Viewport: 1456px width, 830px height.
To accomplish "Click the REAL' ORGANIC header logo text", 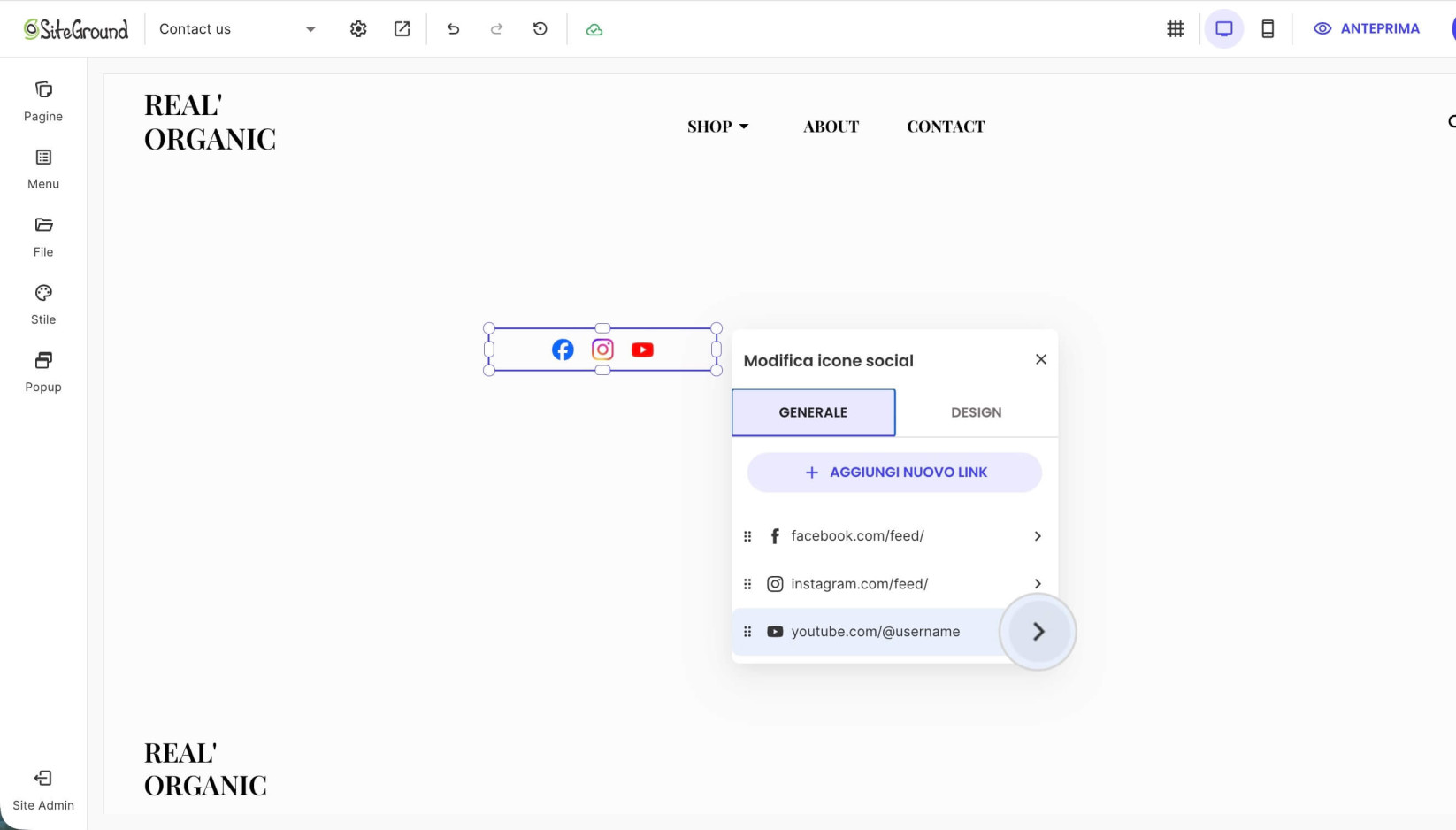I will point(211,122).
